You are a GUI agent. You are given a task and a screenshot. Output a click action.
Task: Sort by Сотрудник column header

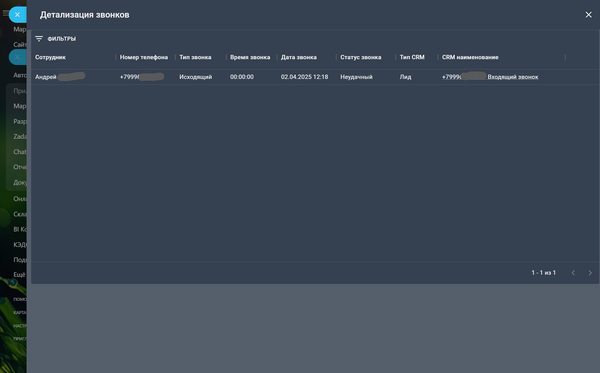[50, 57]
